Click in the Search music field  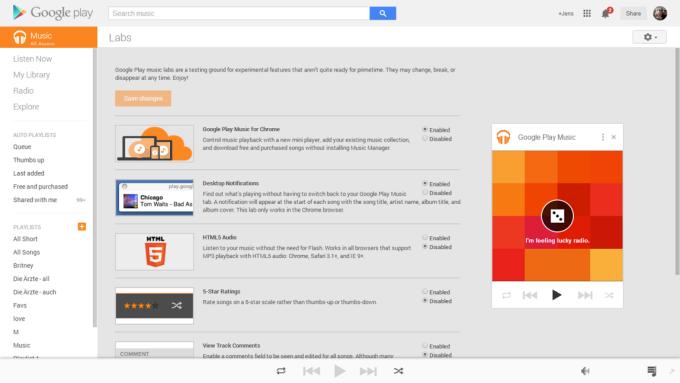pyautogui.click(x=239, y=13)
